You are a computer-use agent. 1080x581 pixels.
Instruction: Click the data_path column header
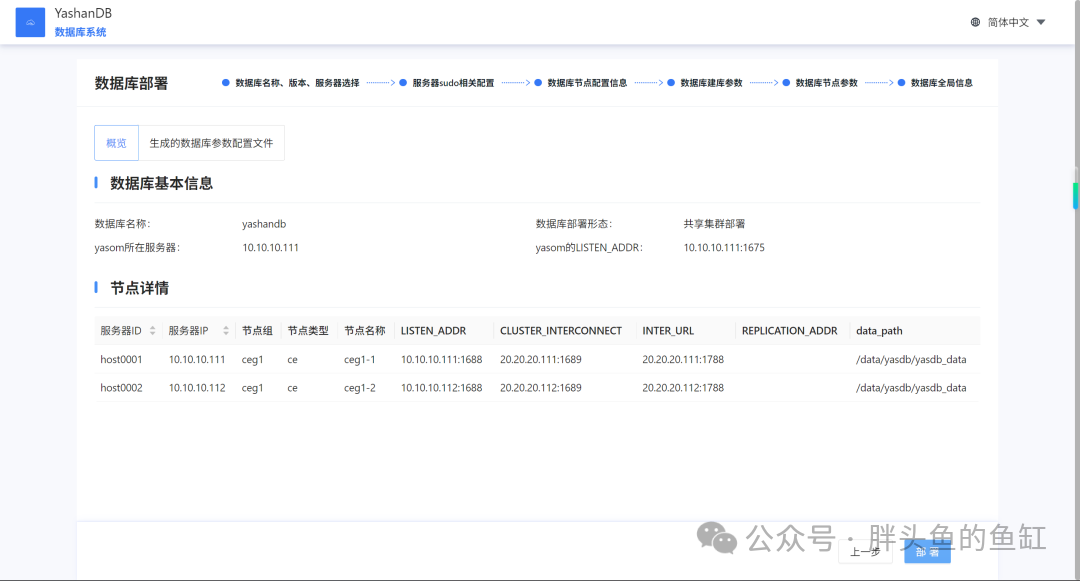point(879,330)
